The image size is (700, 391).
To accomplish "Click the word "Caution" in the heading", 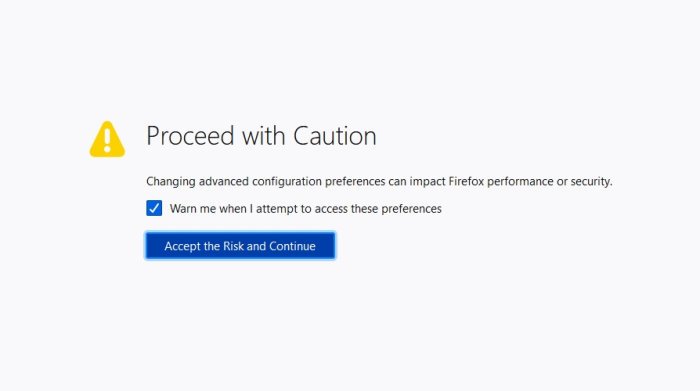I will point(334,136).
